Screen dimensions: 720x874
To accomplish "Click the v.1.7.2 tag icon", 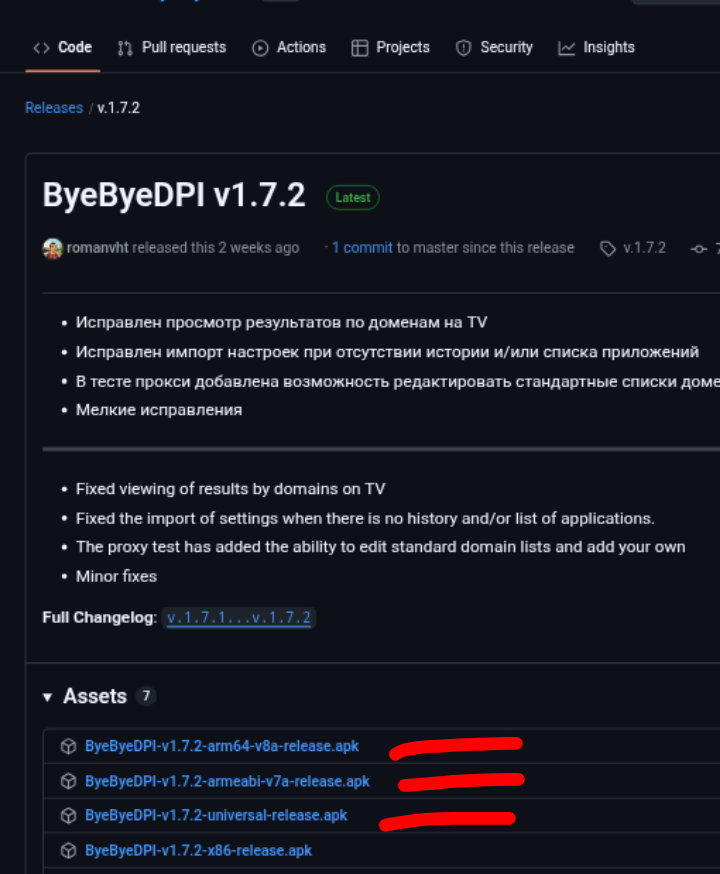I will 608,248.
